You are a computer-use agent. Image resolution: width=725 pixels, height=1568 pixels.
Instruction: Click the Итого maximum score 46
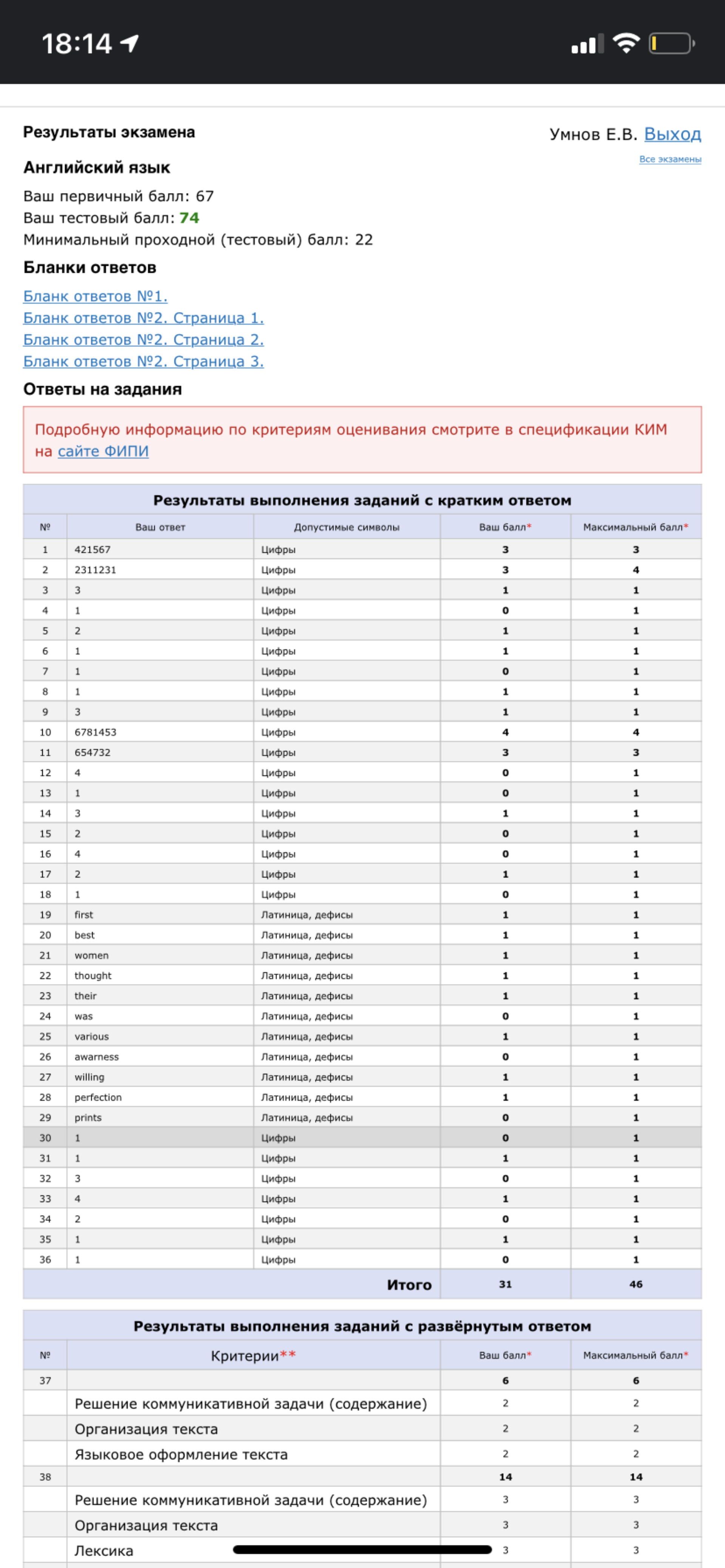click(636, 1284)
